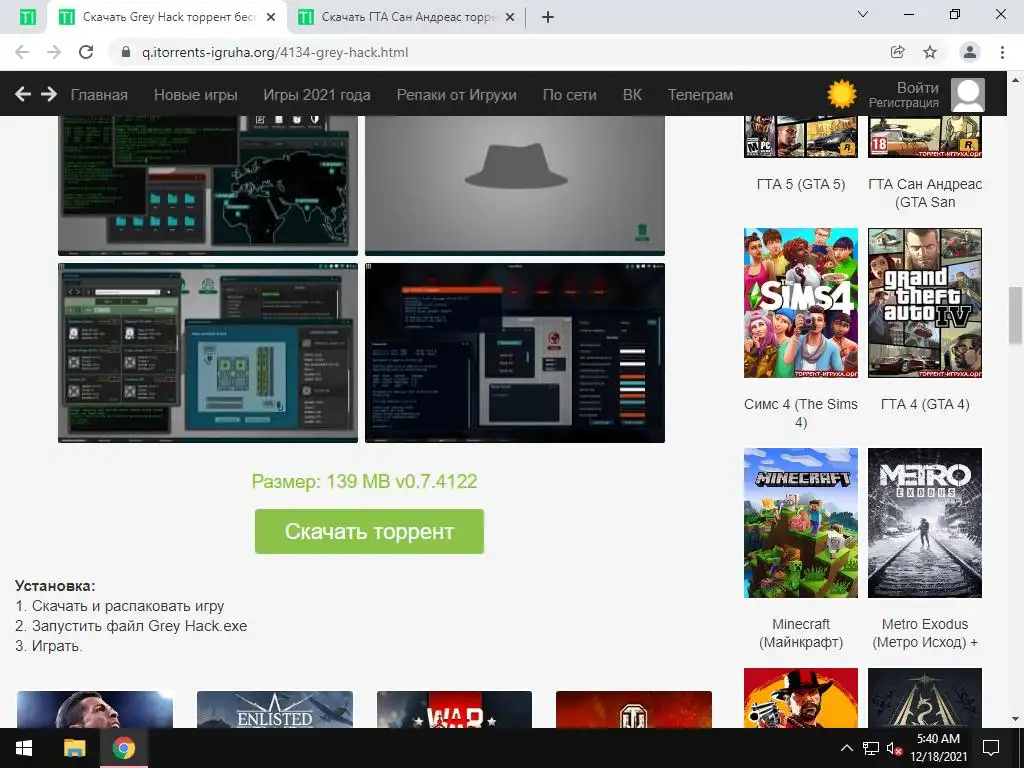Screen dimensions: 1024x768
Task: Open the dark red terminal screenshot
Action: [515, 353]
